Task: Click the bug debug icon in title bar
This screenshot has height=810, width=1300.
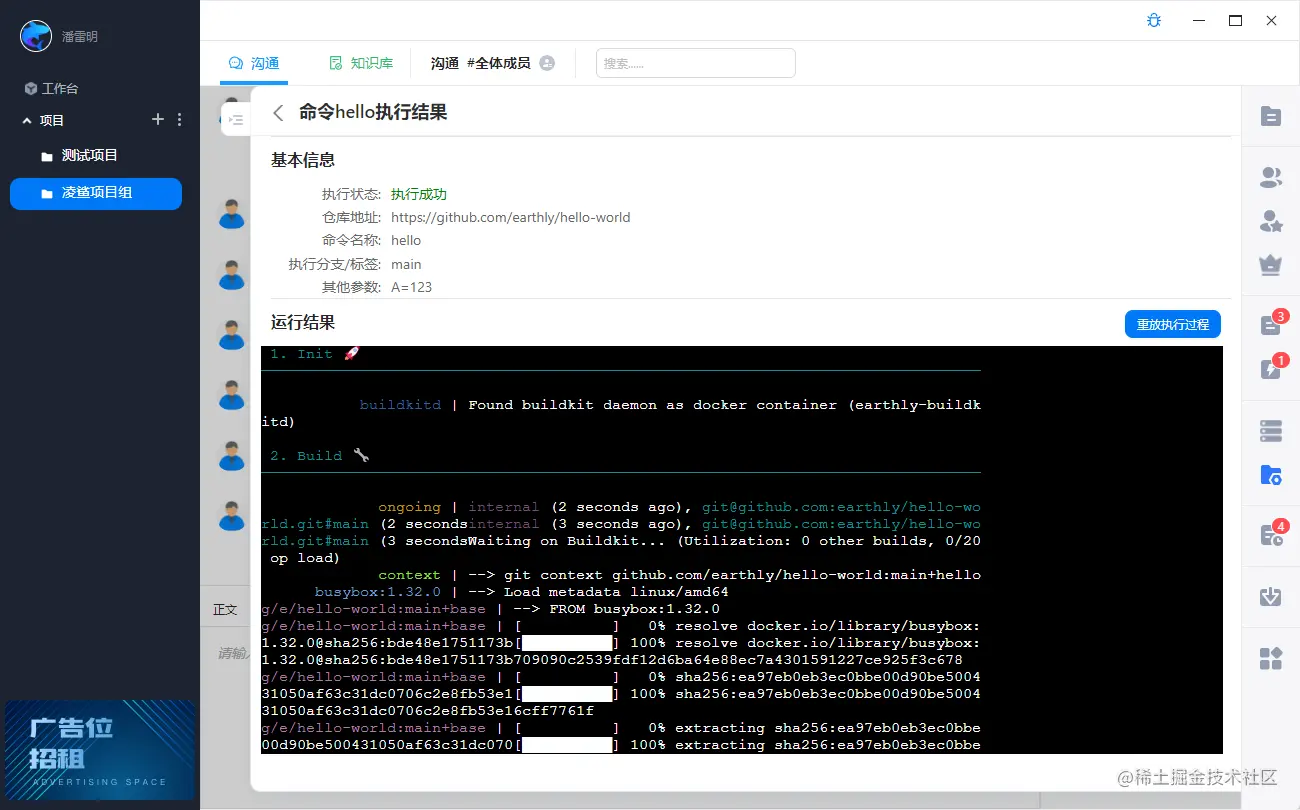Action: [x=1154, y=20]
